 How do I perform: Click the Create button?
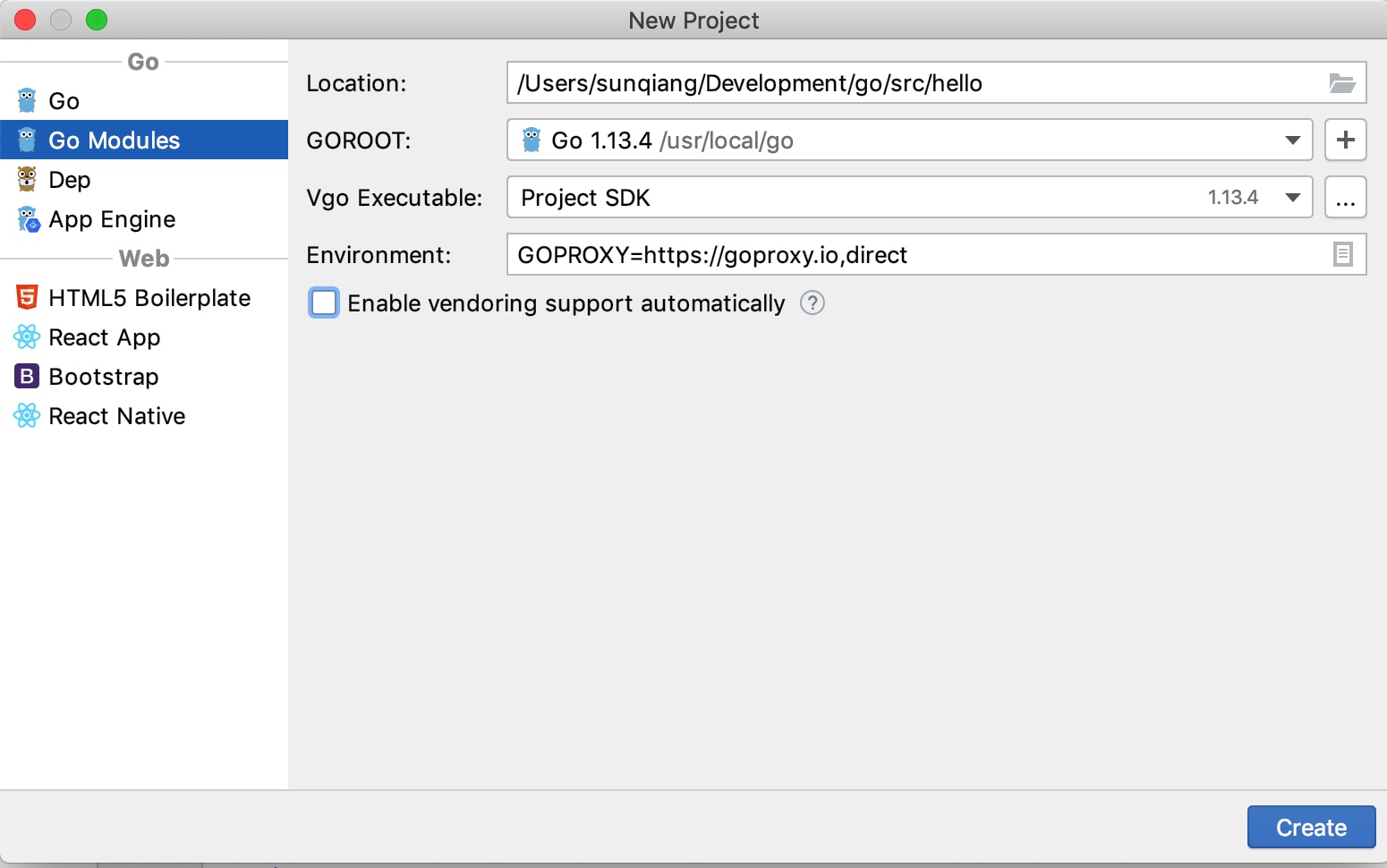[1311, 827]
